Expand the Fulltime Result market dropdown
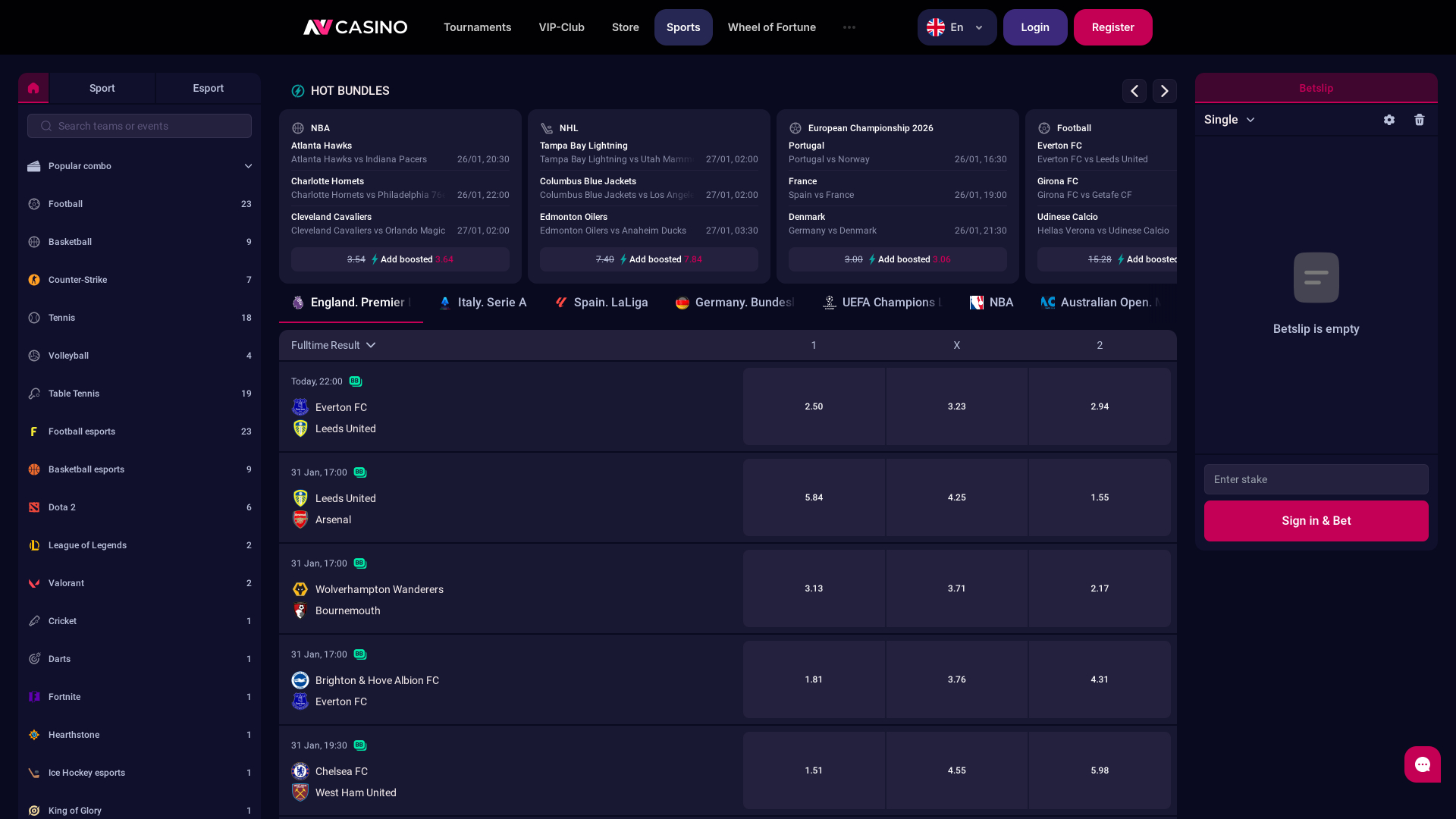The width and height of the screenshot is (1456, 819). click(334, 345)
